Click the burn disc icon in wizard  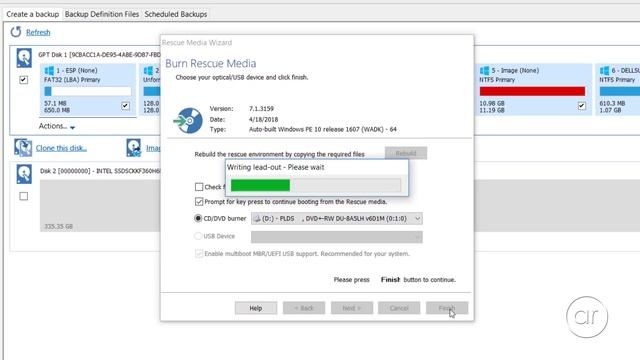coord(188,120)
